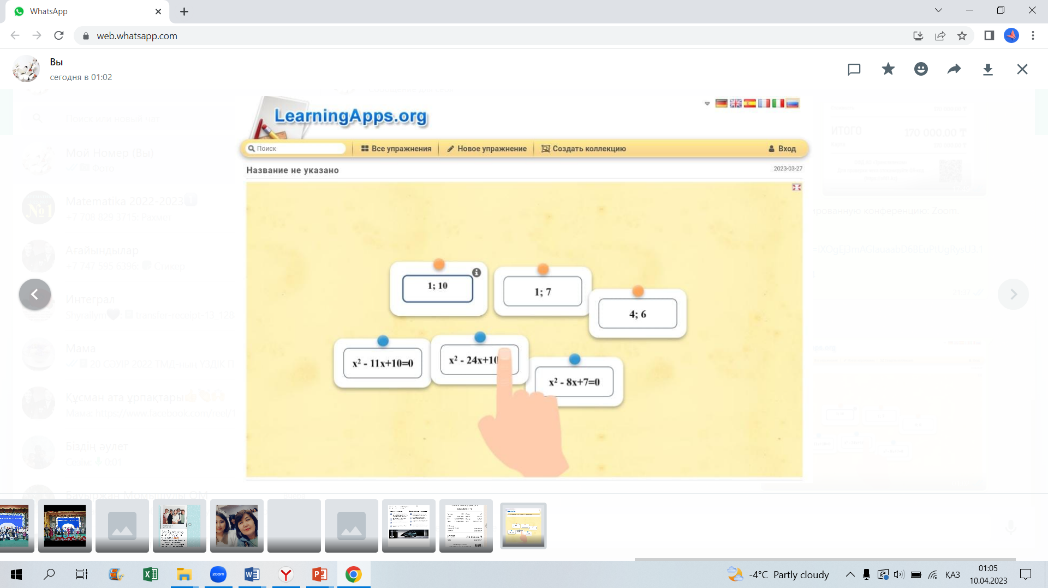
Task: Select the LearningApps screenshot thumbnail
Action: click(x=523, y=526)
